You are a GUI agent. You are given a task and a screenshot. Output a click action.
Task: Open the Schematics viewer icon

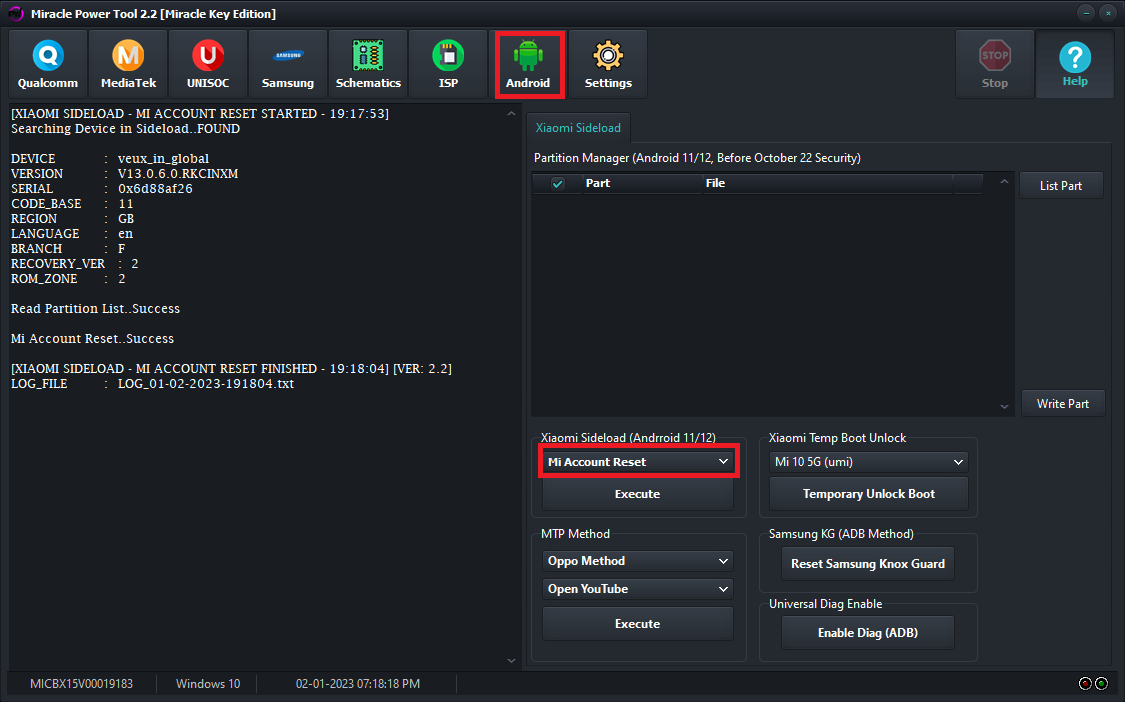point(368,64)
